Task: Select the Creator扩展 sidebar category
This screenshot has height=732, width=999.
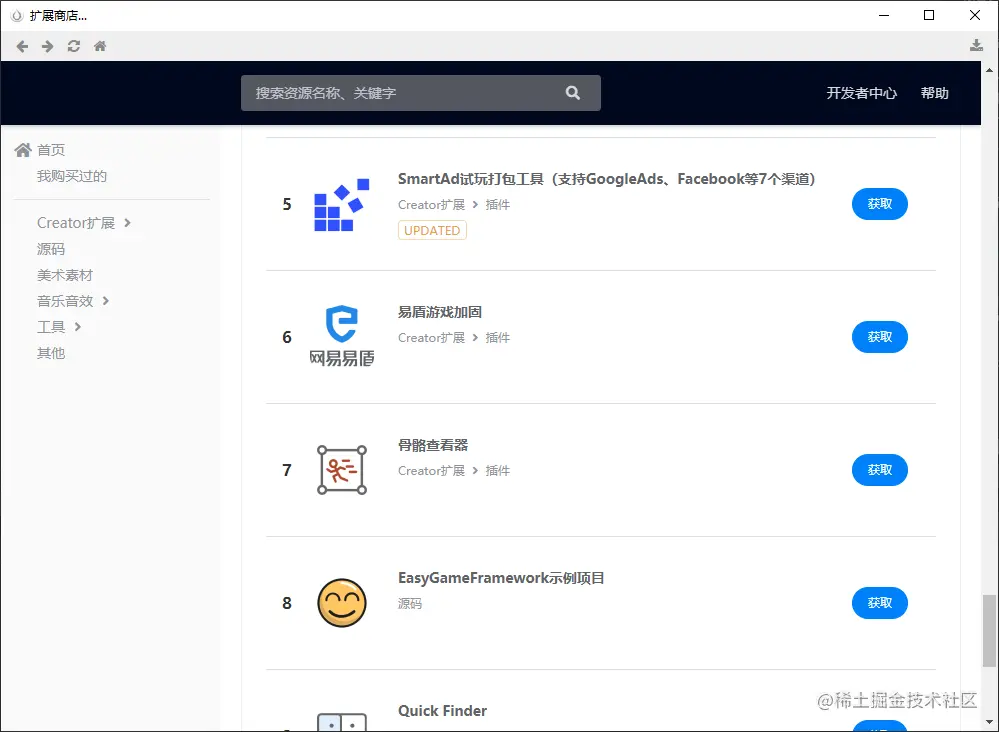Action: (76, 223)
